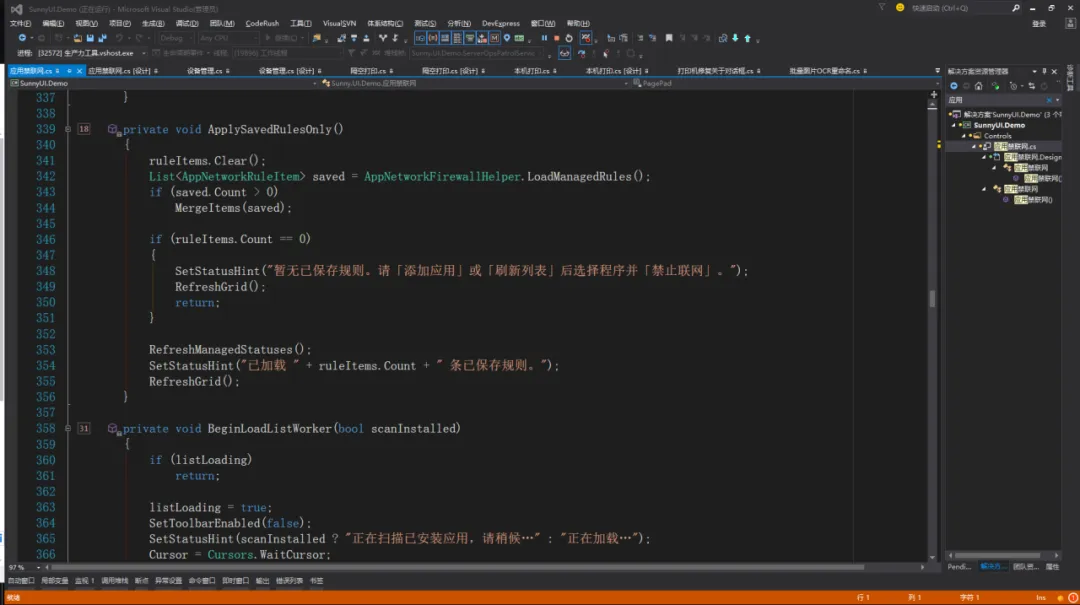Open the 调试(D) menu
This screenshot has height=605, width=1080.
[x=187, y=23]
